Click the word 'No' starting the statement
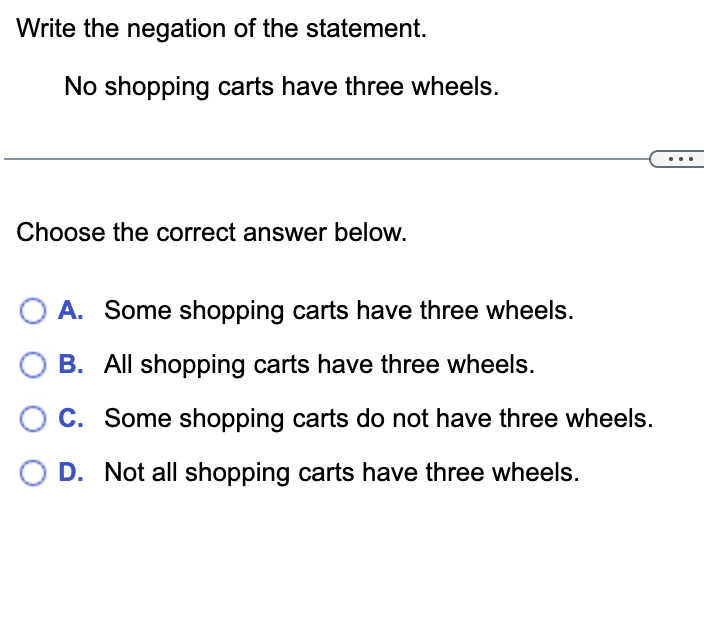Viewport: 704px width, 638px height. point(80,86)
